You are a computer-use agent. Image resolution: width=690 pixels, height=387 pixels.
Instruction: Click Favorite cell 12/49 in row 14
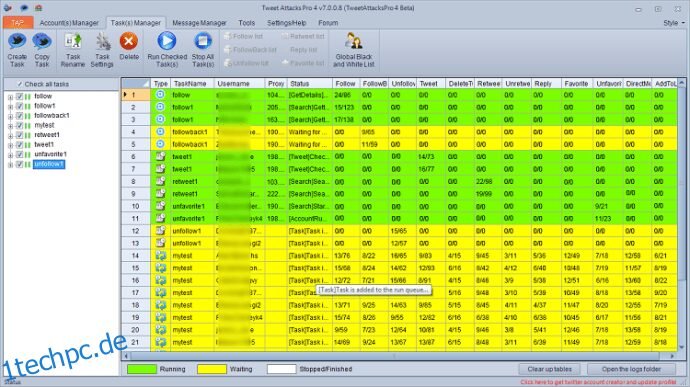pyautogui.click(x=576, y=255)
